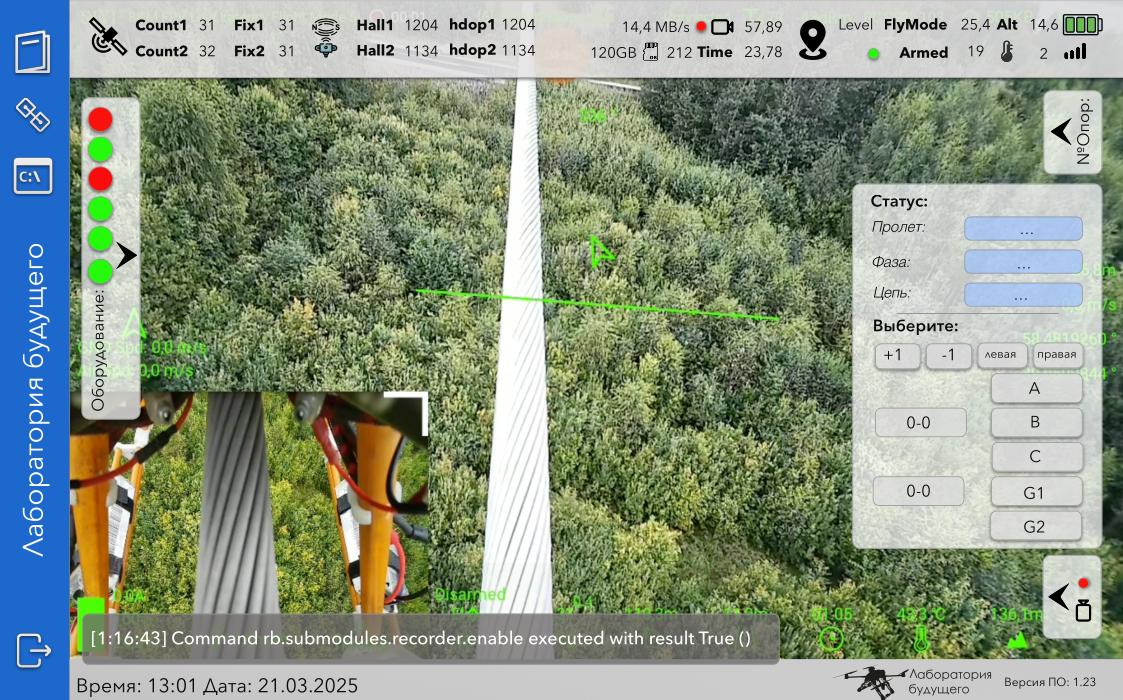Image resolution: width=1123 pixels, height=700 pixels.
Task: Click the Фаза status field
Action: point(1023,262)
